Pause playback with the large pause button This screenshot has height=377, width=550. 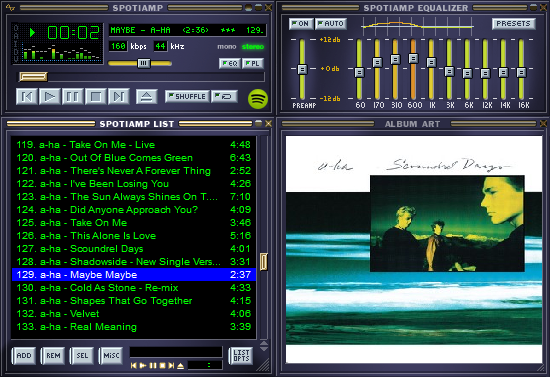[73, 96]
